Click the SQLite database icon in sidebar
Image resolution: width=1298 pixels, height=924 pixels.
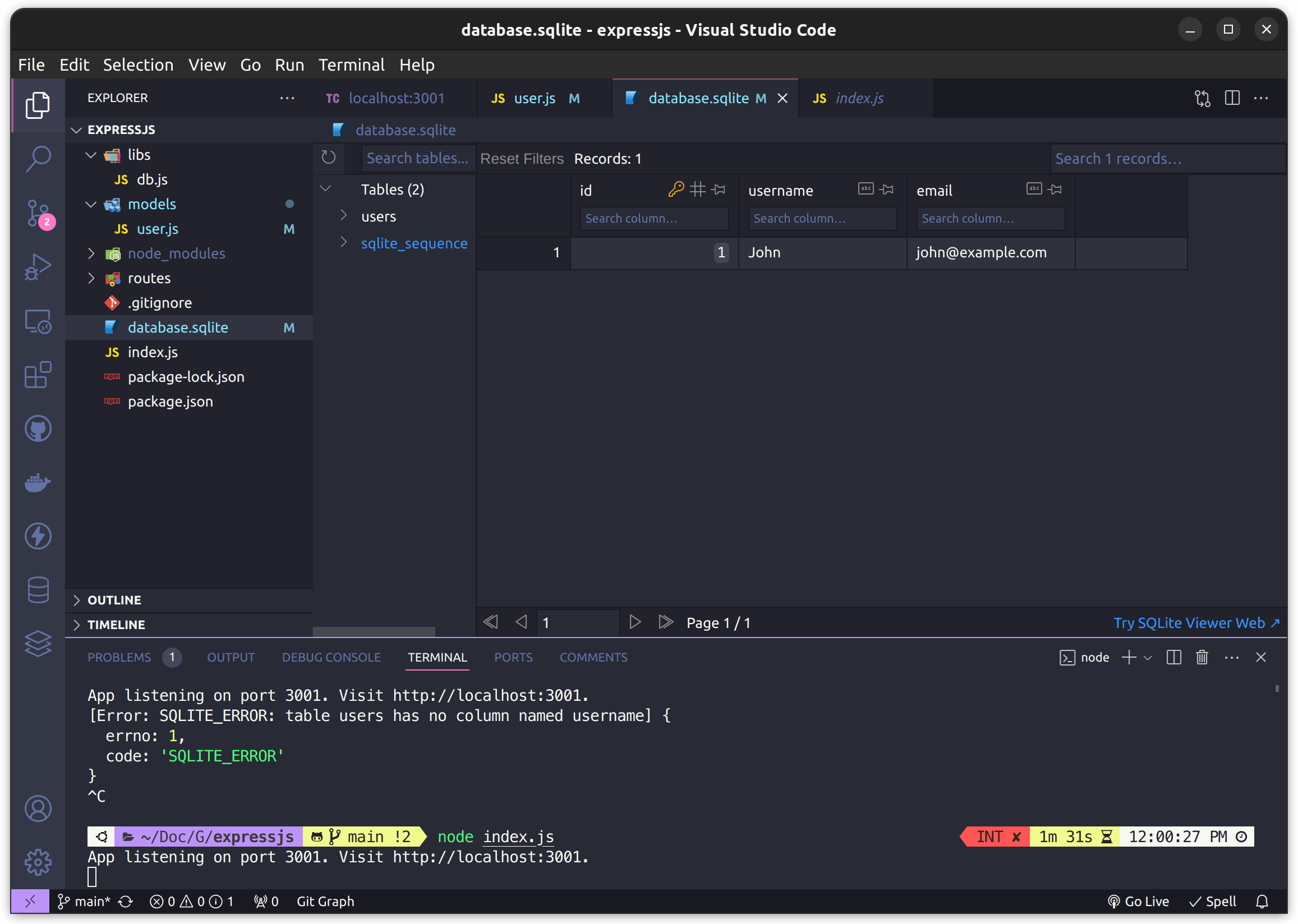pos(35,587)
